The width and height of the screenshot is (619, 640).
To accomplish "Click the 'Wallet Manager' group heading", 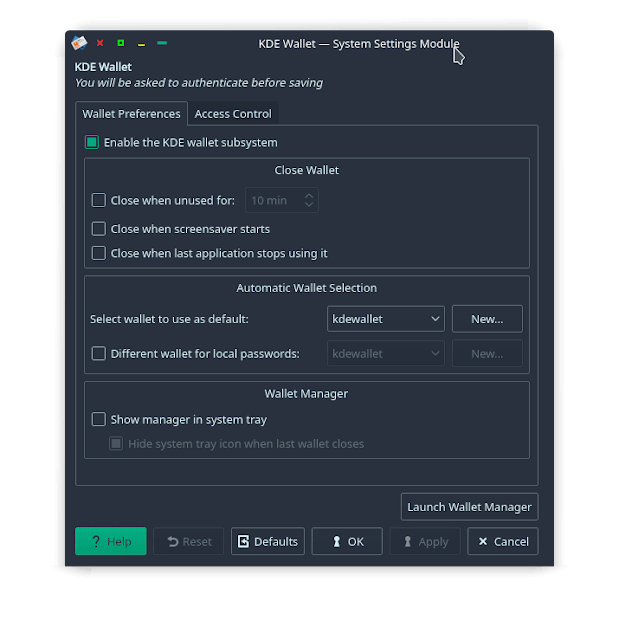I will (306, 394).
